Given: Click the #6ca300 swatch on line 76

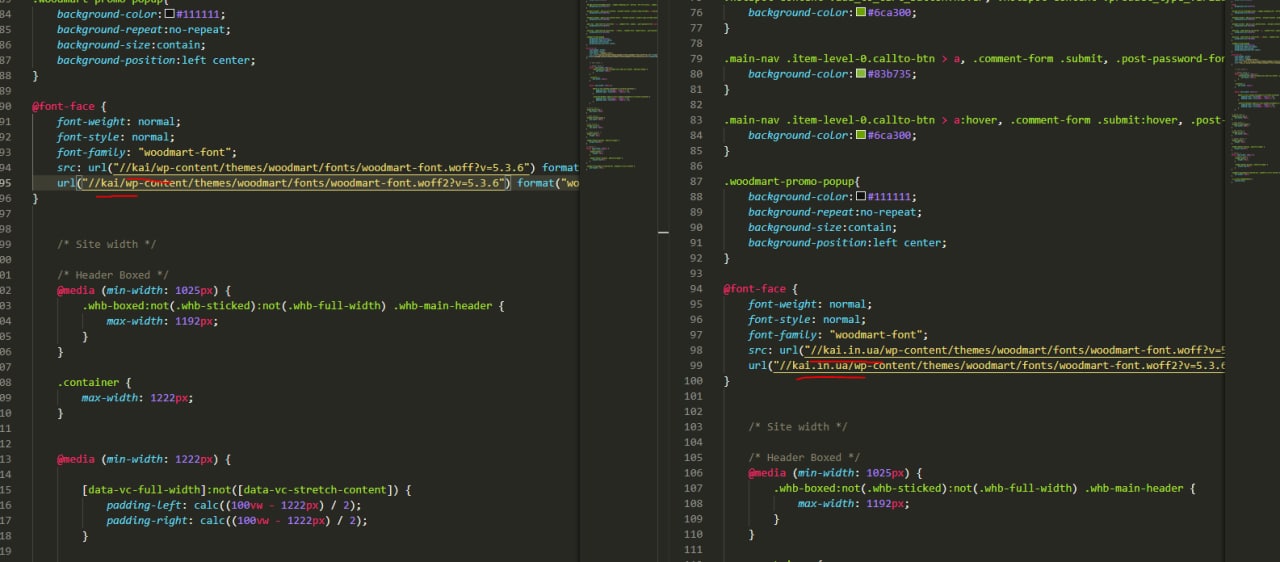Looking at the screenshot, I should coord(861,12).
